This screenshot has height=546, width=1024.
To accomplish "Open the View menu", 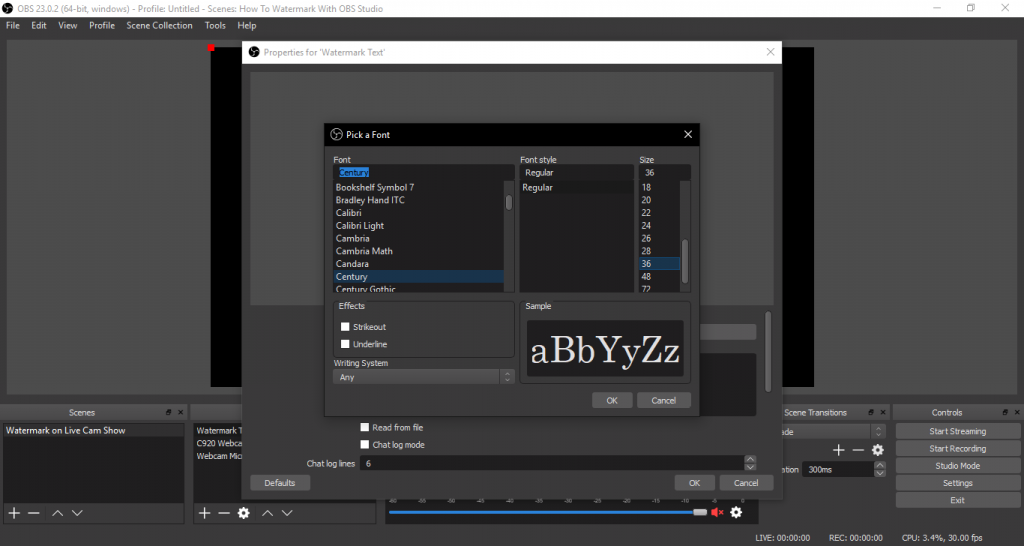I will 68,25.
